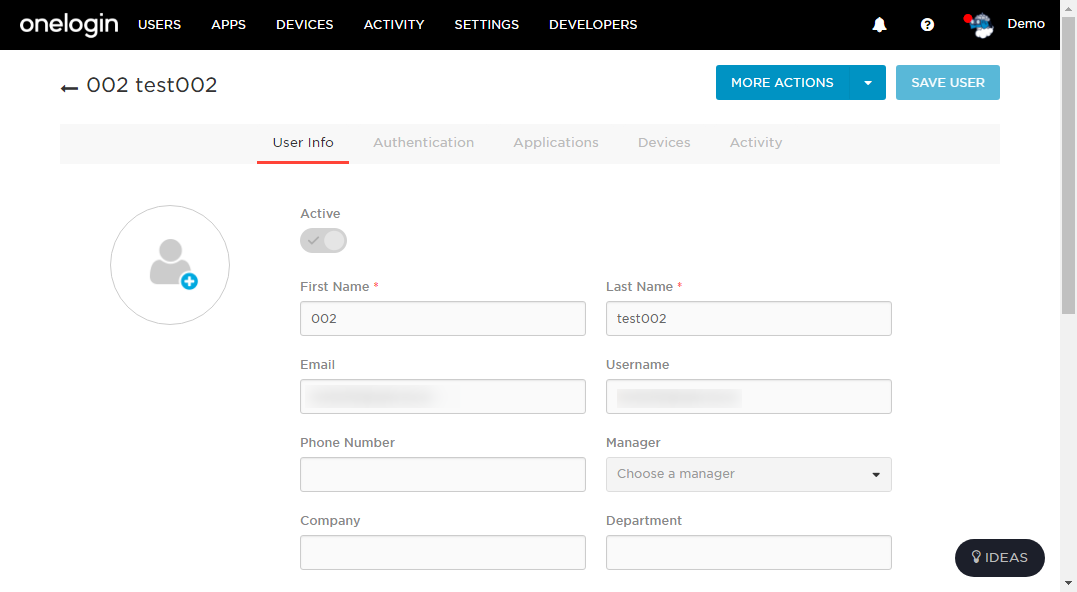Open the SETTINGS navigation menu
Screen dimensions: 1077x592
[486, 25]
